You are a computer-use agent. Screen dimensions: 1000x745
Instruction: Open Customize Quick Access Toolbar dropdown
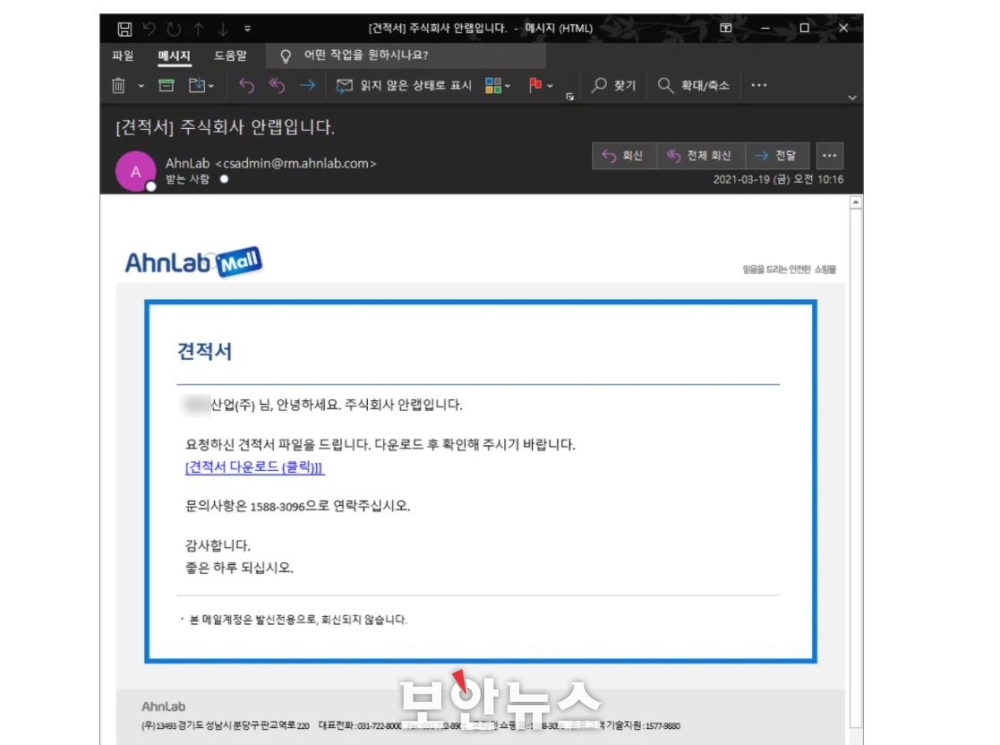(x=247, y=29)
